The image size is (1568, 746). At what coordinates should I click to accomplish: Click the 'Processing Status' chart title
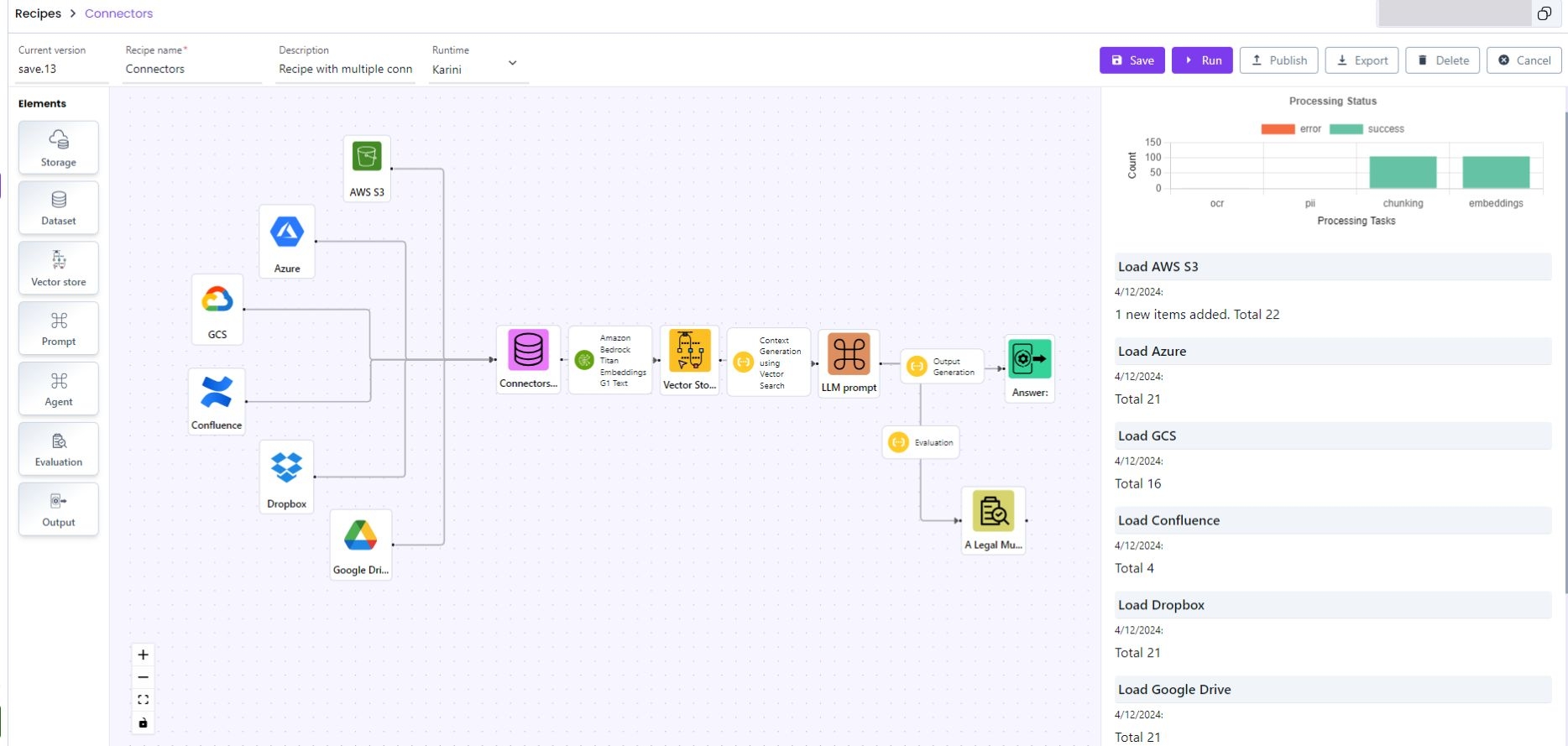click(x=1333, y=102)
